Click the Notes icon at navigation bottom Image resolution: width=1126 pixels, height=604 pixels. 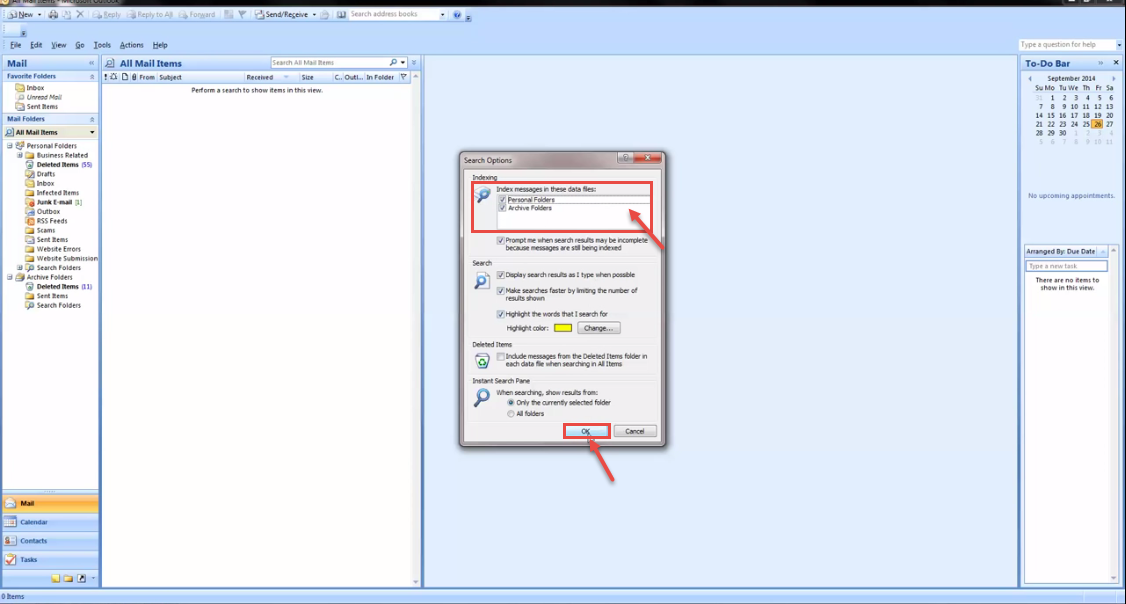click(x=55, y=578)
